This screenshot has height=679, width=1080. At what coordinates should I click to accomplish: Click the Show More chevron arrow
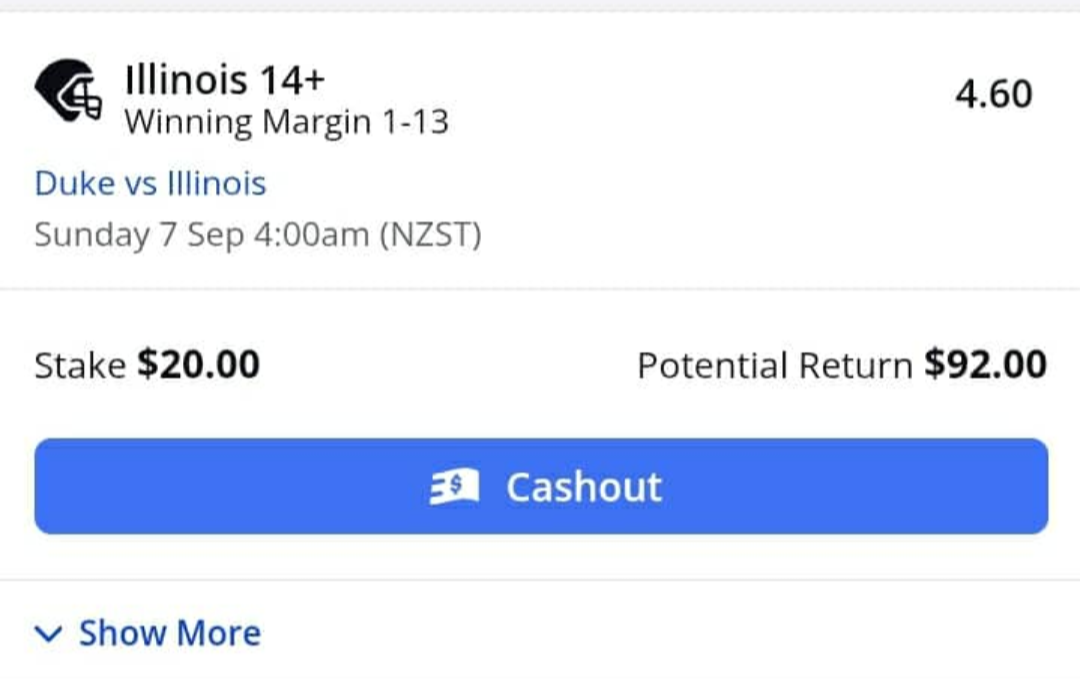coord(48,633)
